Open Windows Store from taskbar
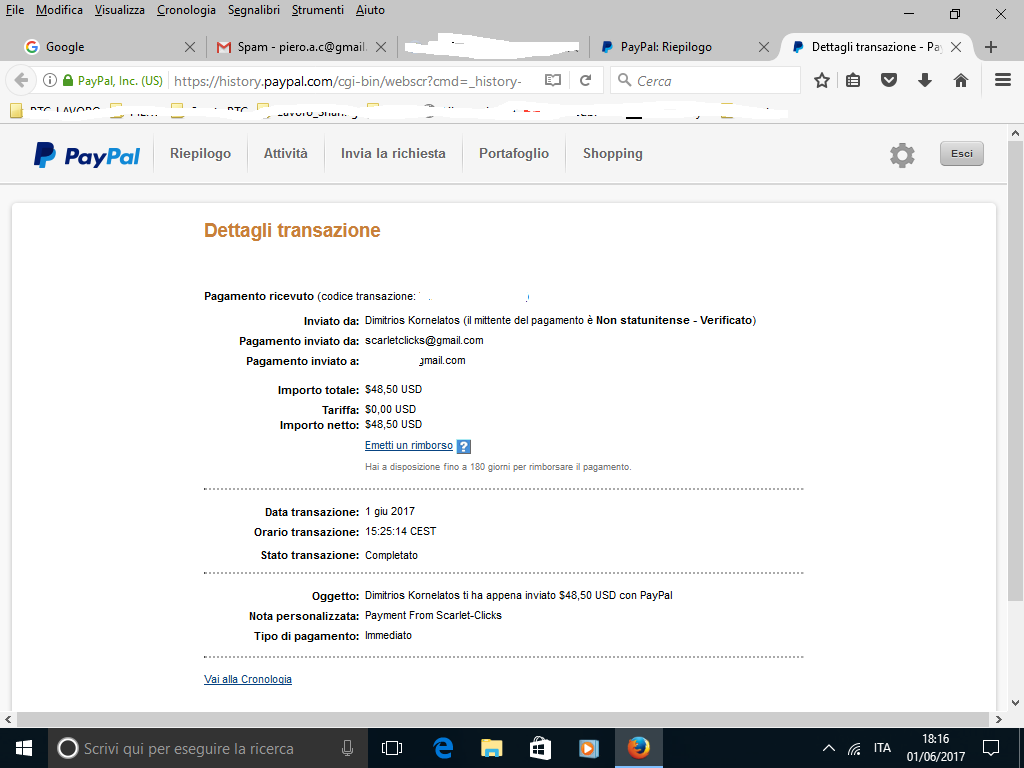Screen dimensions: 1024x768 [540, 748]
